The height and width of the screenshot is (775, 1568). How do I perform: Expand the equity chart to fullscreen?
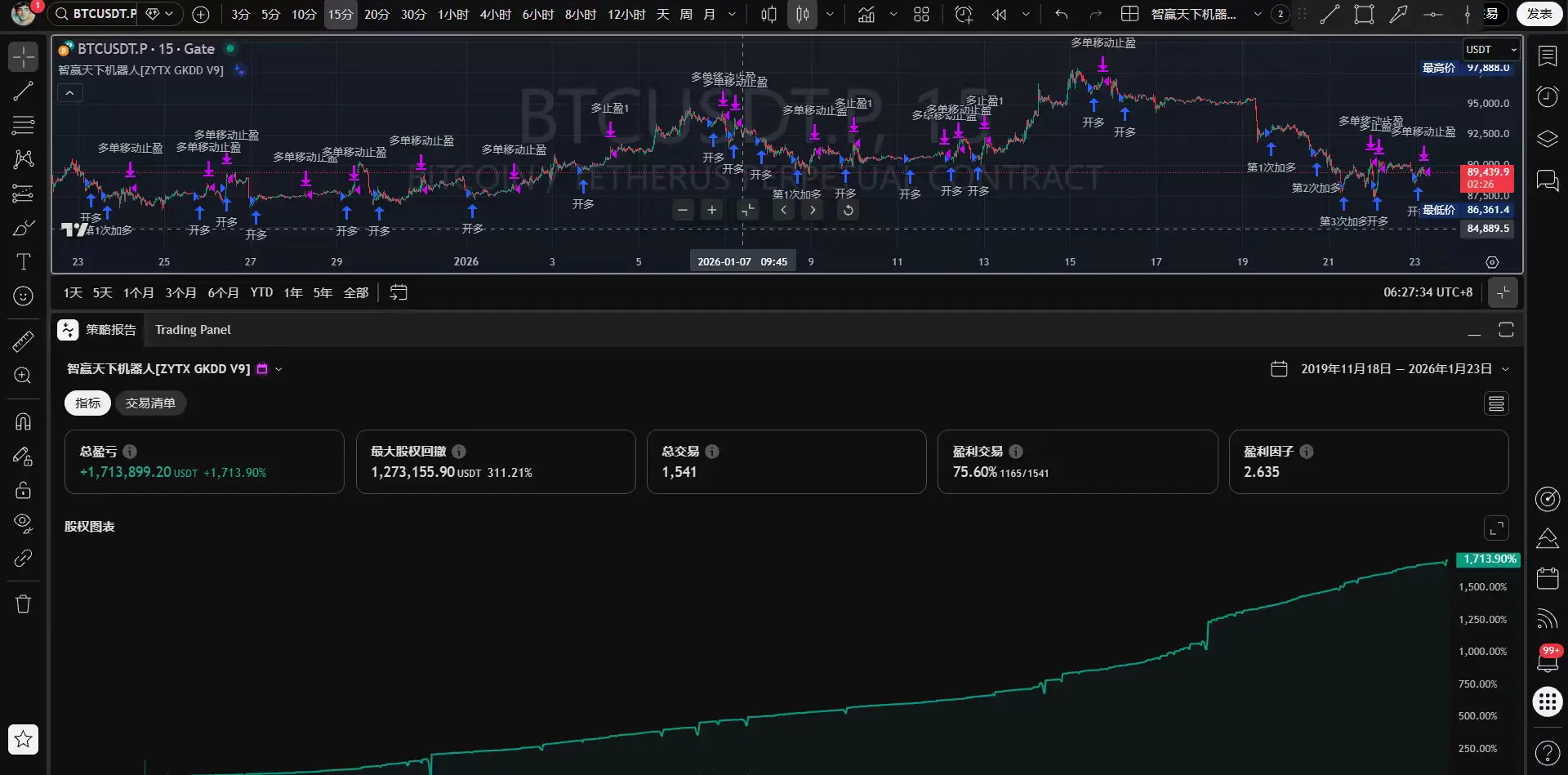point(1496,528)
